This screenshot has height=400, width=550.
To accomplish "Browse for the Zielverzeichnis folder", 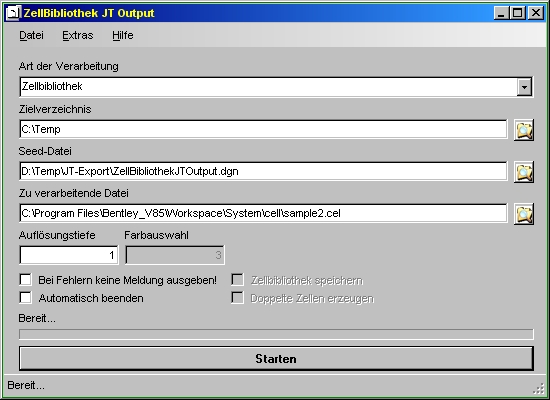I will tap(524, 130).
